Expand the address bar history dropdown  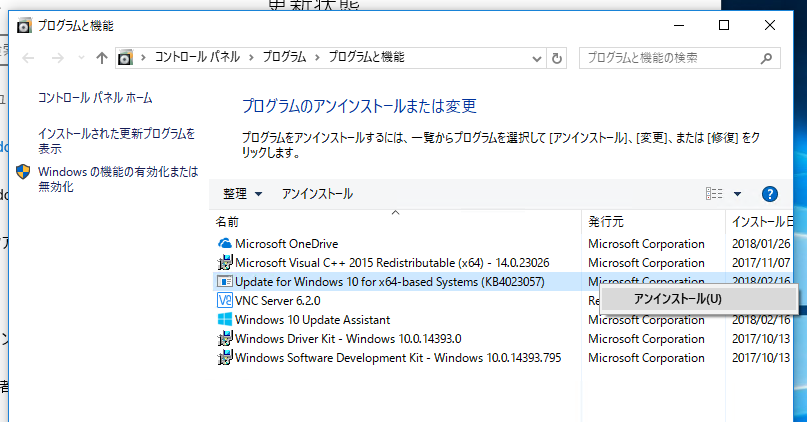pyautogui.click(x=537, y=58)
